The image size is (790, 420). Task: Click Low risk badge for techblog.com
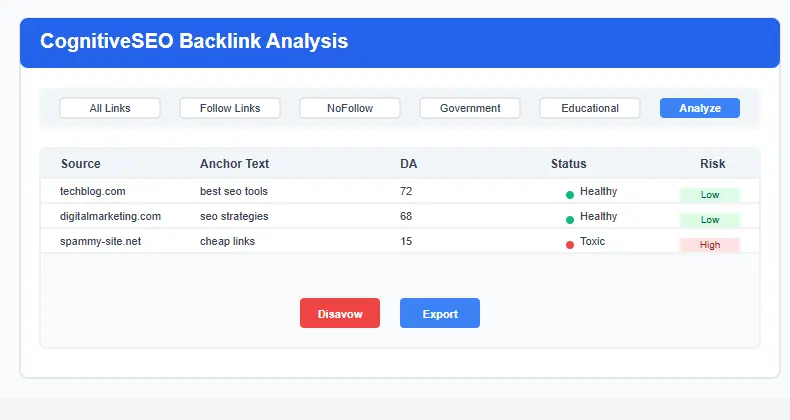pyautogui.click(x=709, y=195)
